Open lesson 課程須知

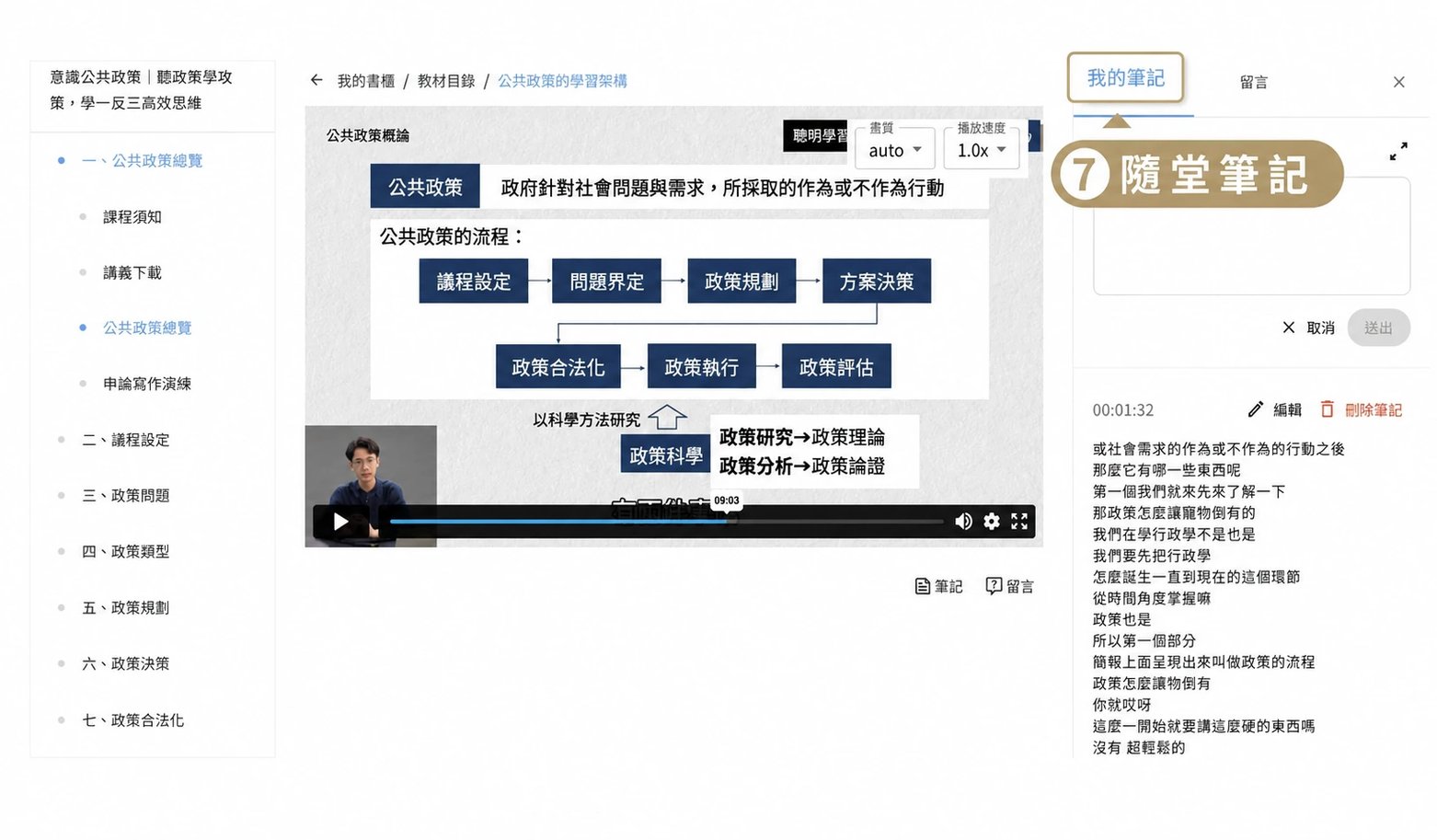click(132, 217)
